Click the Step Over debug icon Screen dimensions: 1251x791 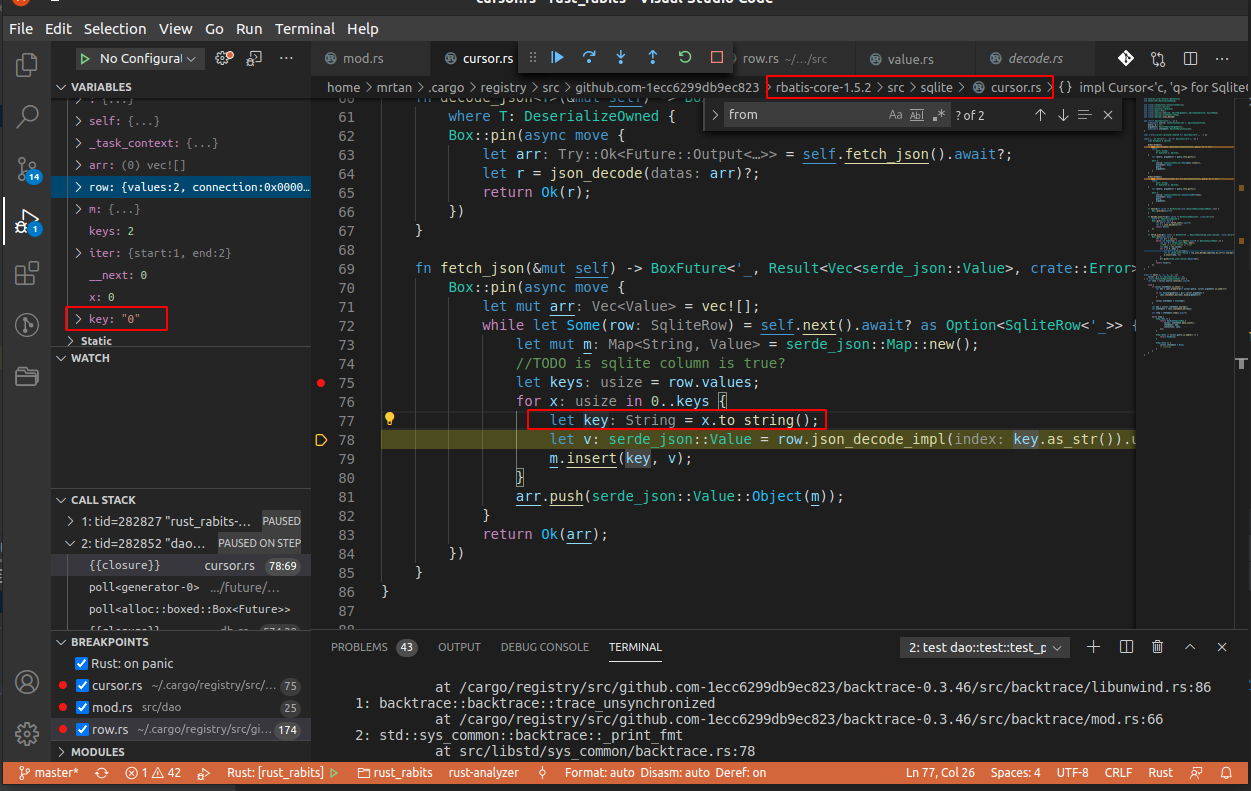[x=589, y=58]
